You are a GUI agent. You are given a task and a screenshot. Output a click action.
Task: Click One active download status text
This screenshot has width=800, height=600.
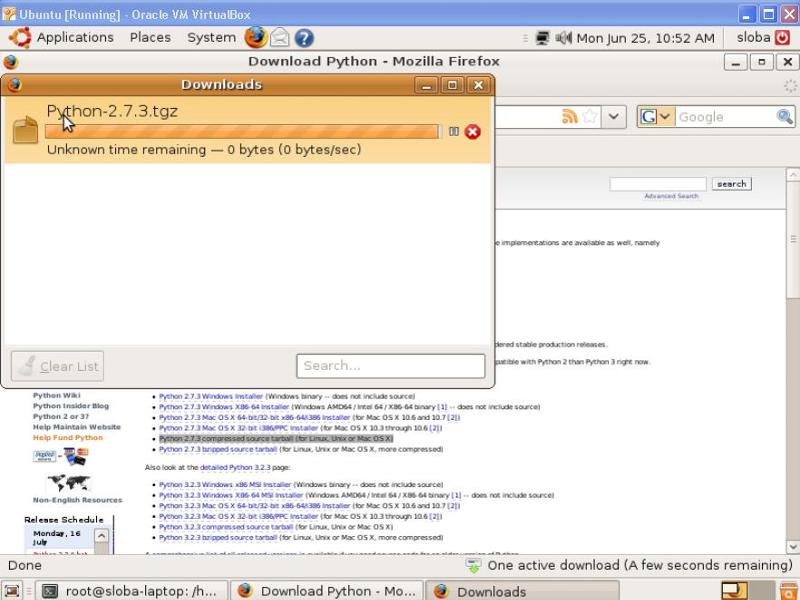pos(640,565)
